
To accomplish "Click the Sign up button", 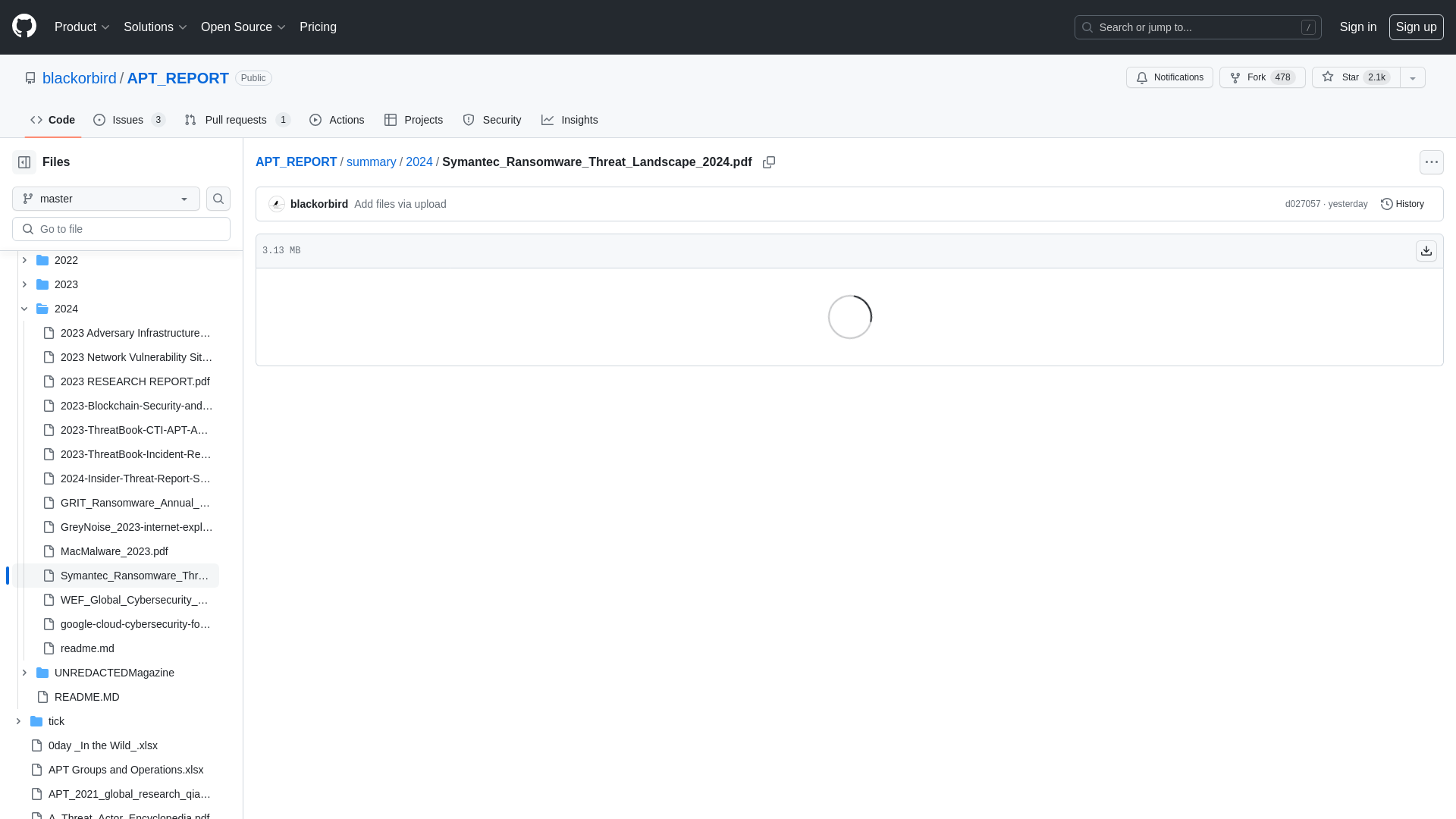I will 1417,27.
